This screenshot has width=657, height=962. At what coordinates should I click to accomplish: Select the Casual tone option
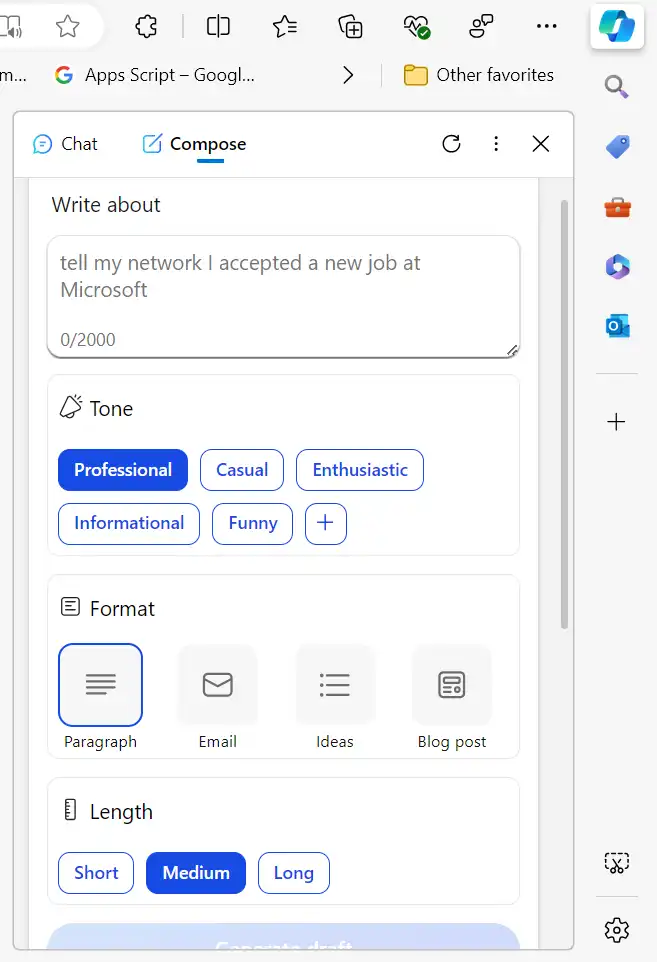[242, 470]
